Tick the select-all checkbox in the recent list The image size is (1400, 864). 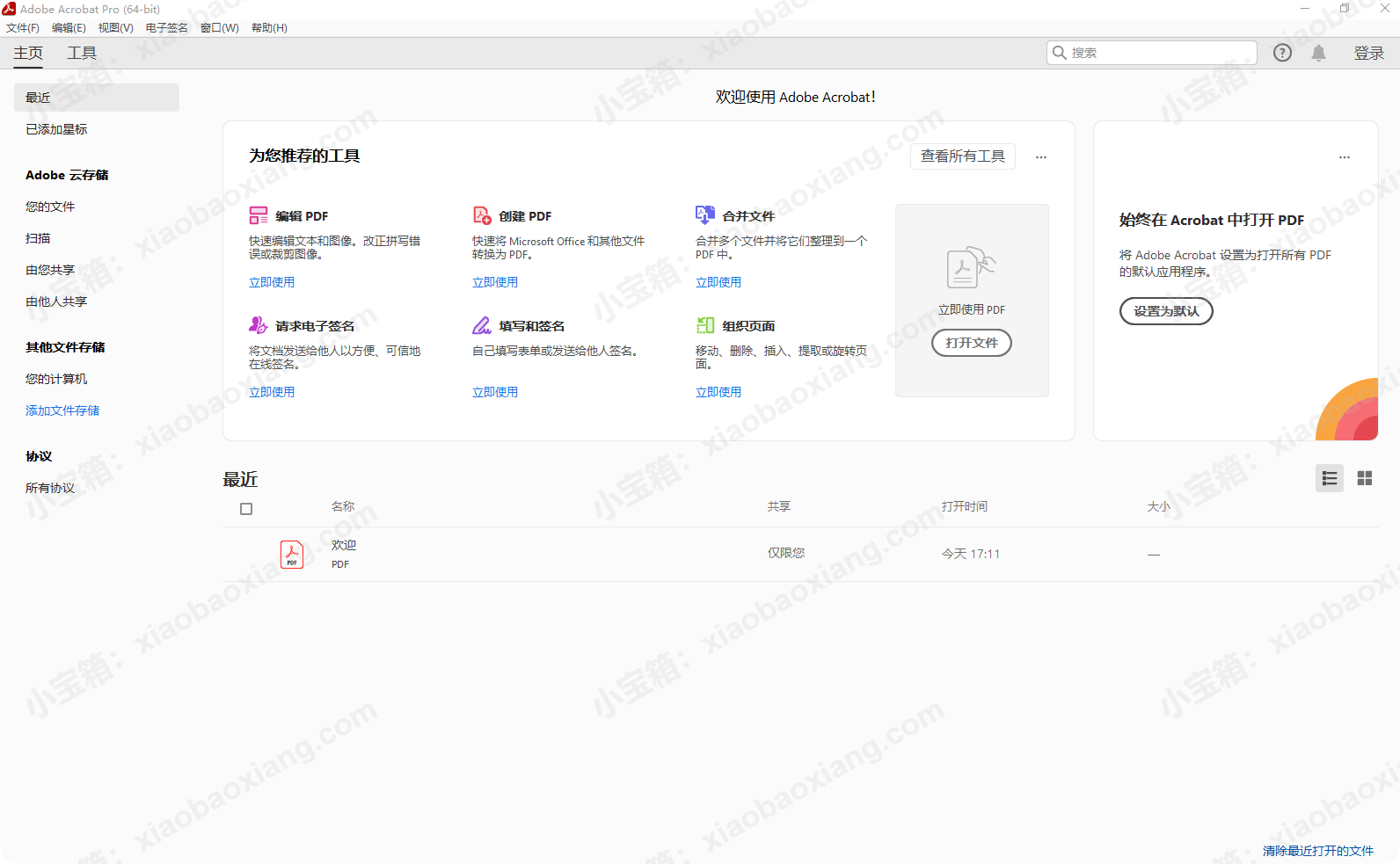click(246, 509)
